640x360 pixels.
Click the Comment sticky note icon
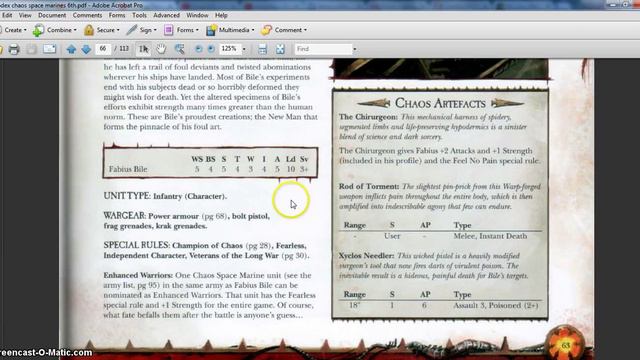click(267, 30)
